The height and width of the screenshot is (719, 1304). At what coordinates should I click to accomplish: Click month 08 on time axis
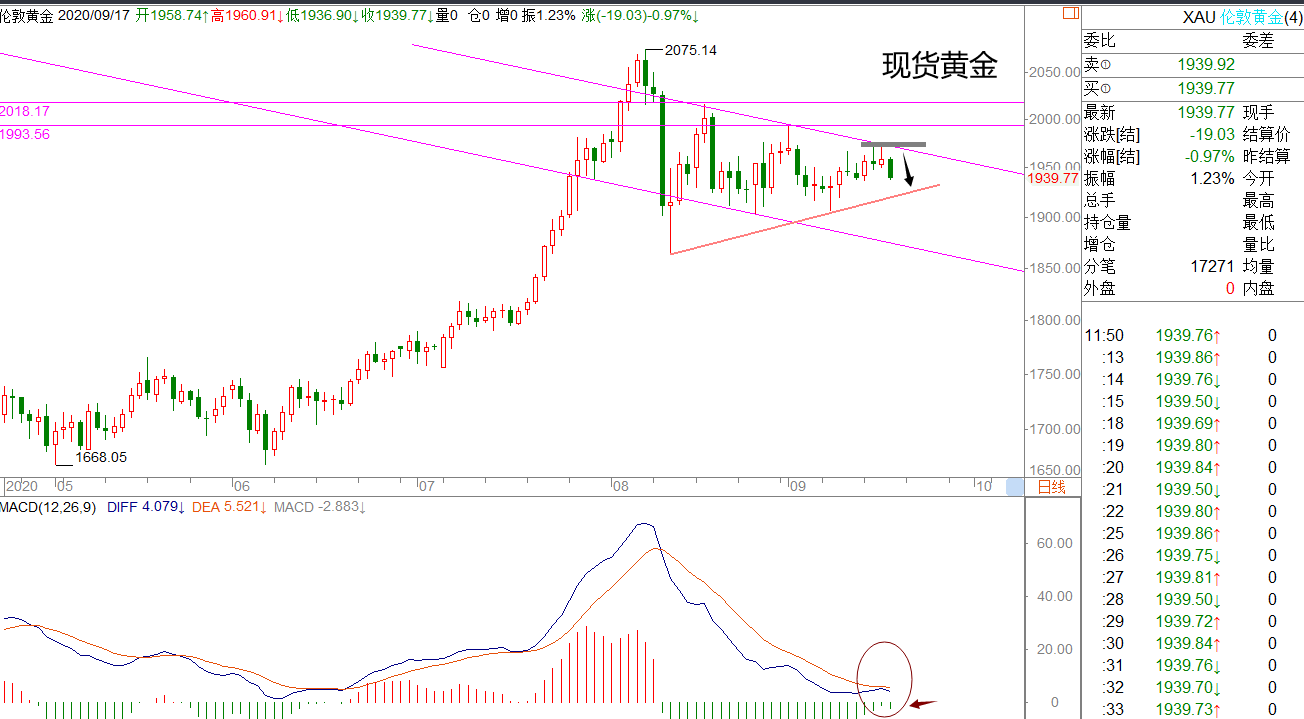620,487
